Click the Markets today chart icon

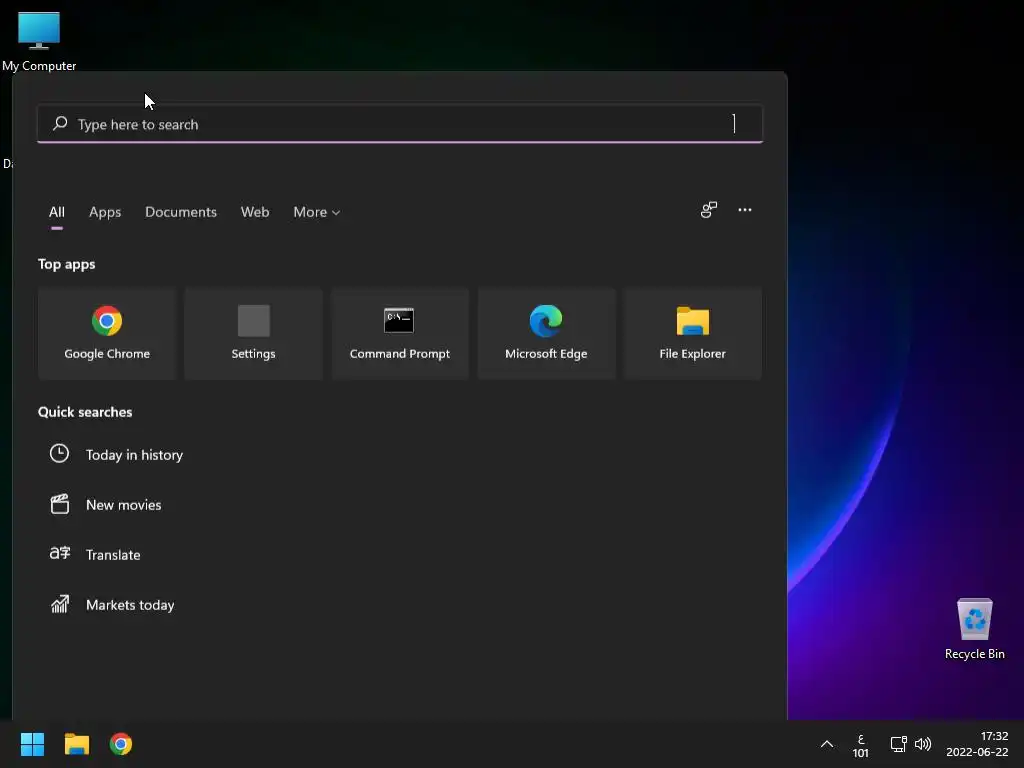[59, 604]
